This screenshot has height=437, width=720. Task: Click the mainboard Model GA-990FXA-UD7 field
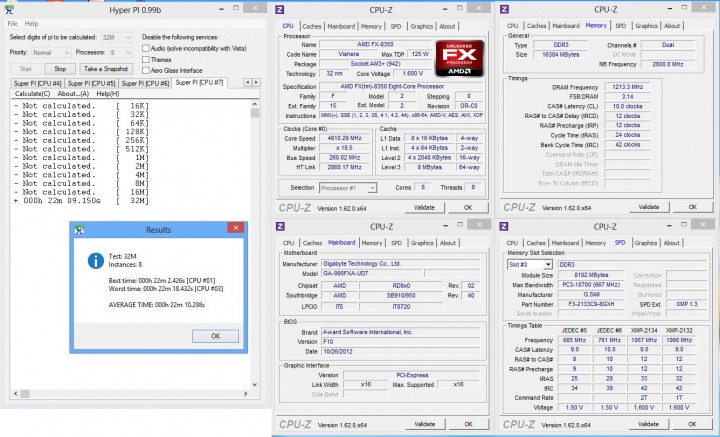[371, 274]
